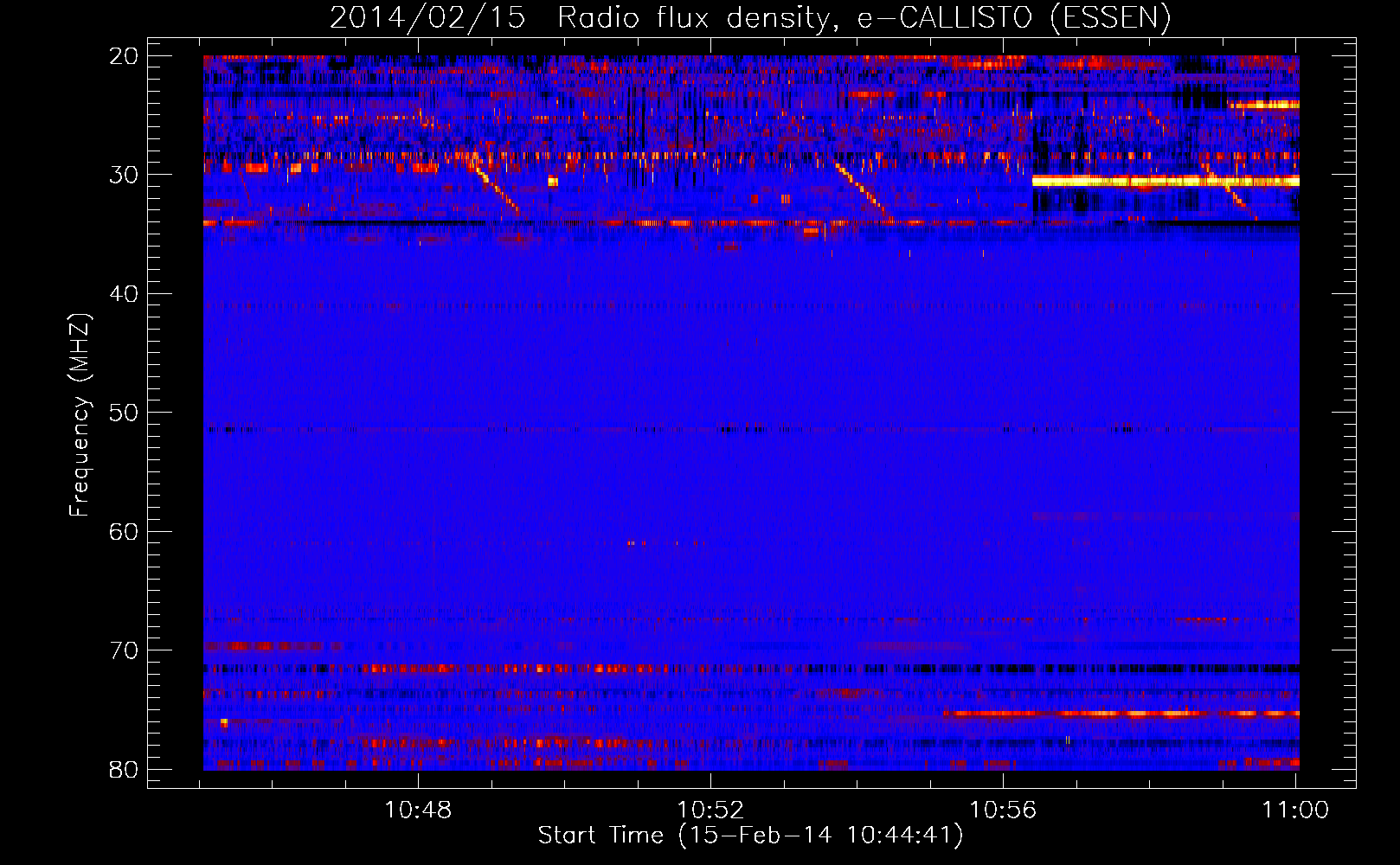
Task: Click the bright yellow band near 30 MHz
Action: point(1166,181)
